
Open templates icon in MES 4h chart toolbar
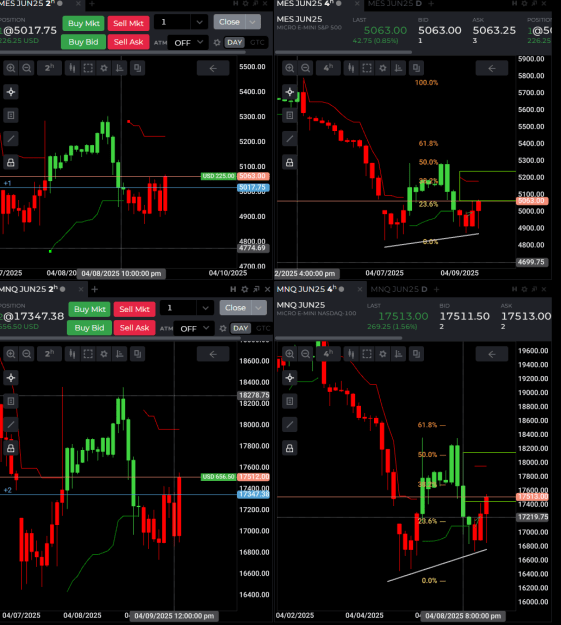click(416, 68)
